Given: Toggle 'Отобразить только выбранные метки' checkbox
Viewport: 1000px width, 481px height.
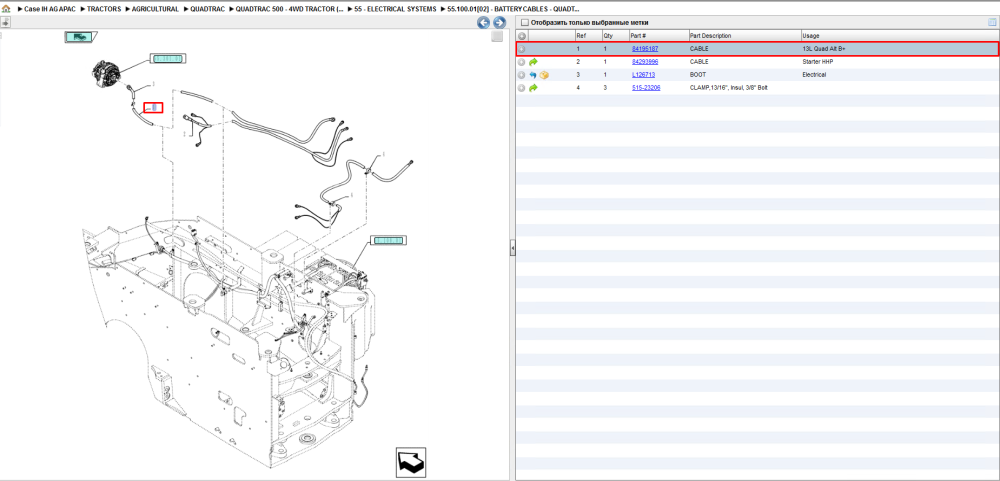Looking at the screenshot, I should (525, 22).
